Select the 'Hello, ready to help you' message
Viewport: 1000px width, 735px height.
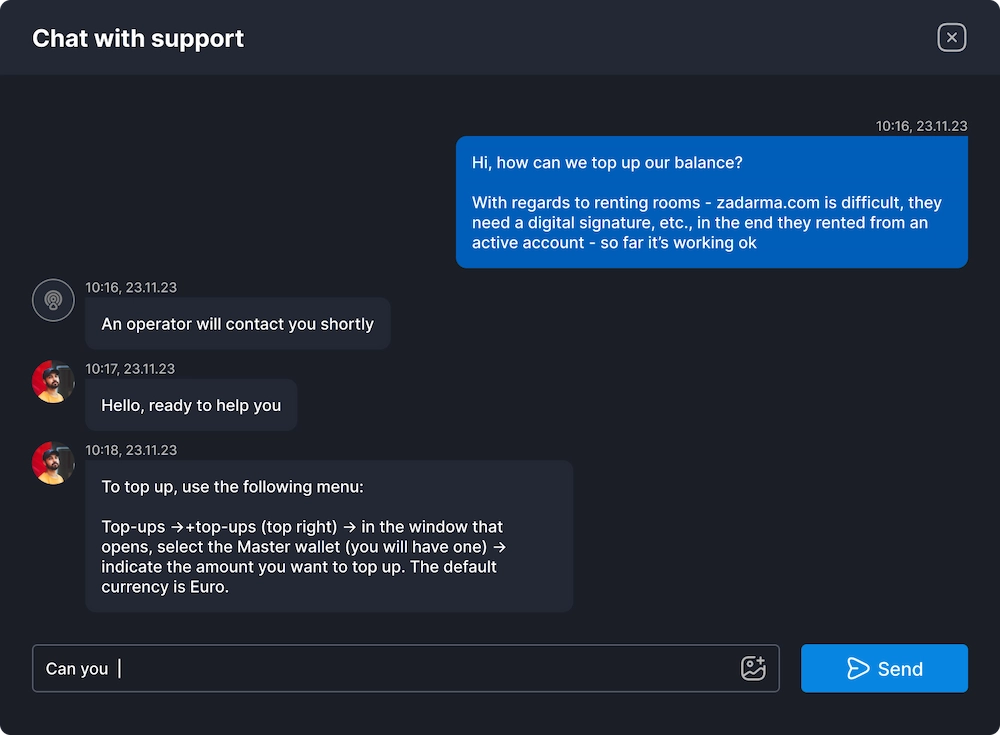tap(190, 405)
